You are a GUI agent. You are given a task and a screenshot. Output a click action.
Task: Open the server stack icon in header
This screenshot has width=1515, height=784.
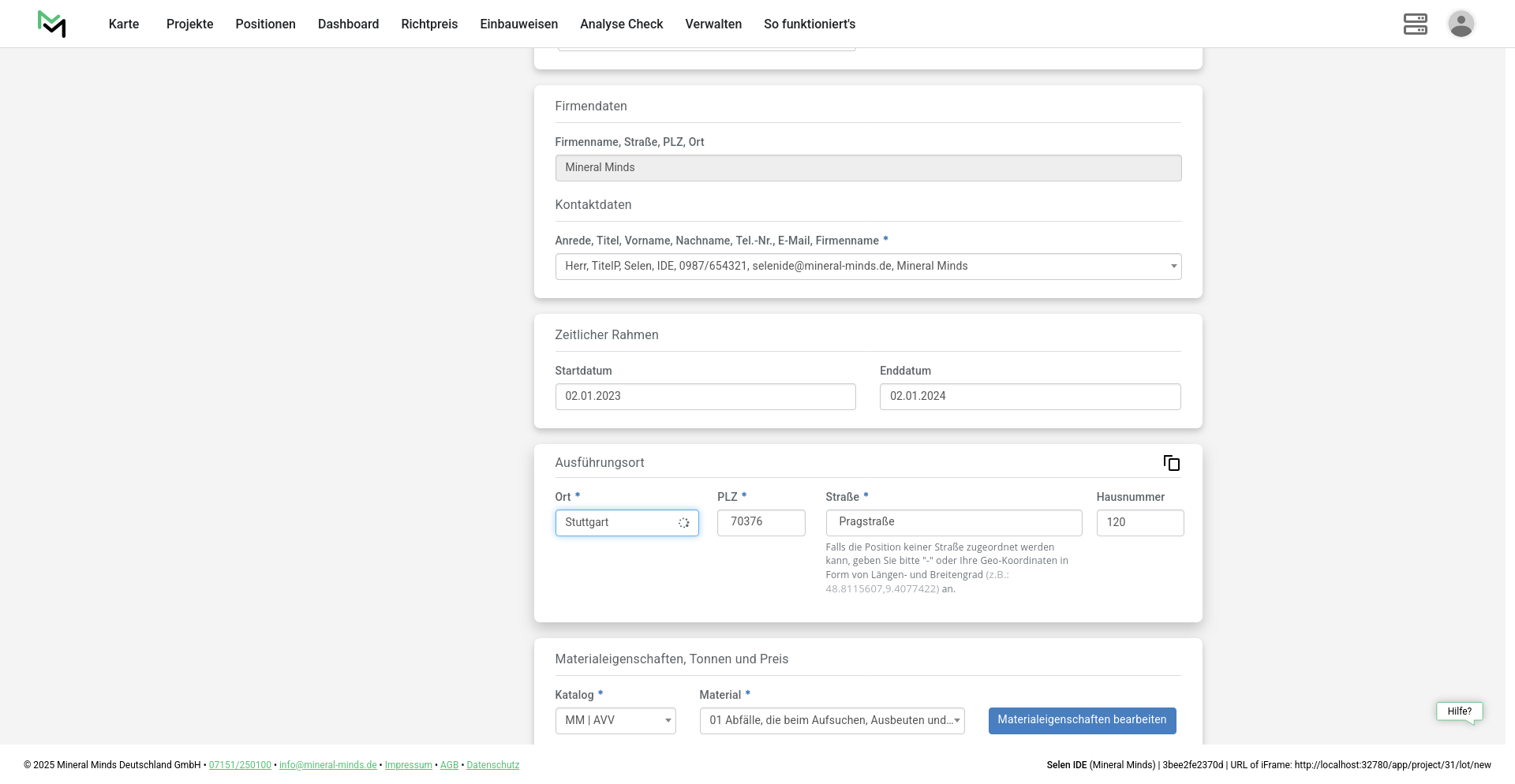tap(1415, 24)
